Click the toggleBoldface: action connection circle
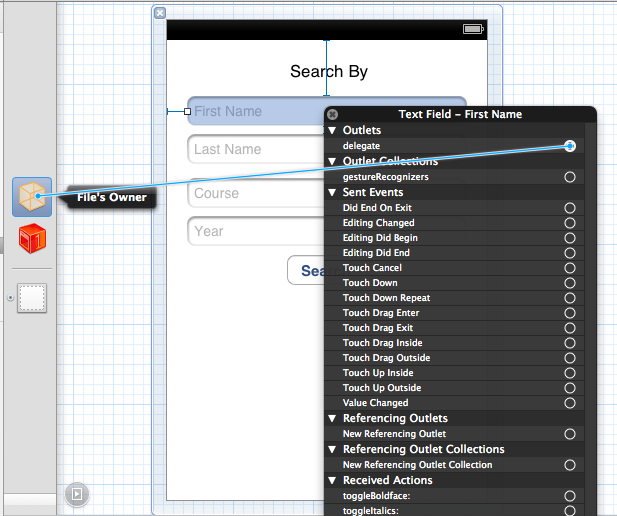 click(x=570, y=496)
